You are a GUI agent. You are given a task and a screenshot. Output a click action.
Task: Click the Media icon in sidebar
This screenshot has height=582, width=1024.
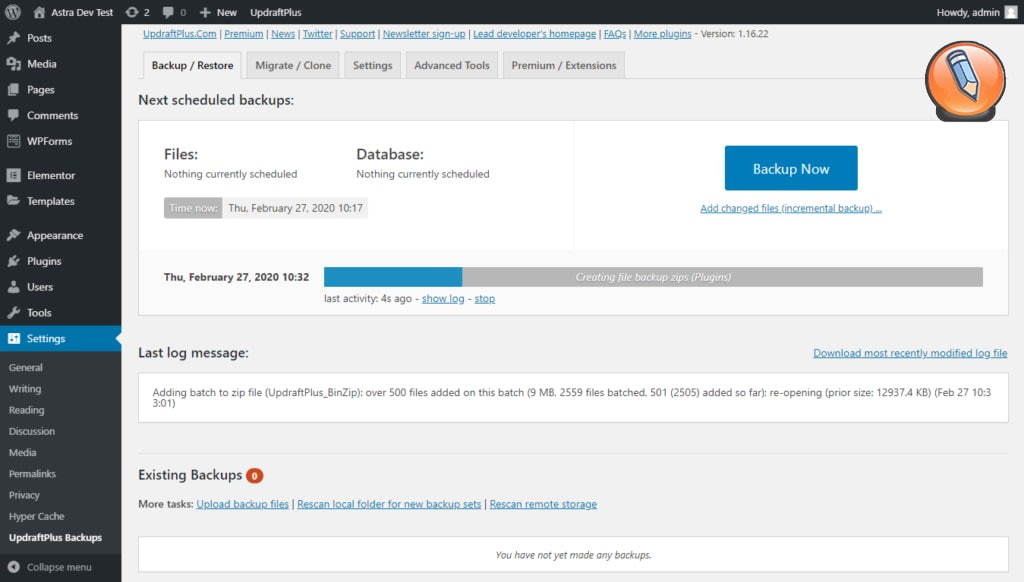(14, 63)
